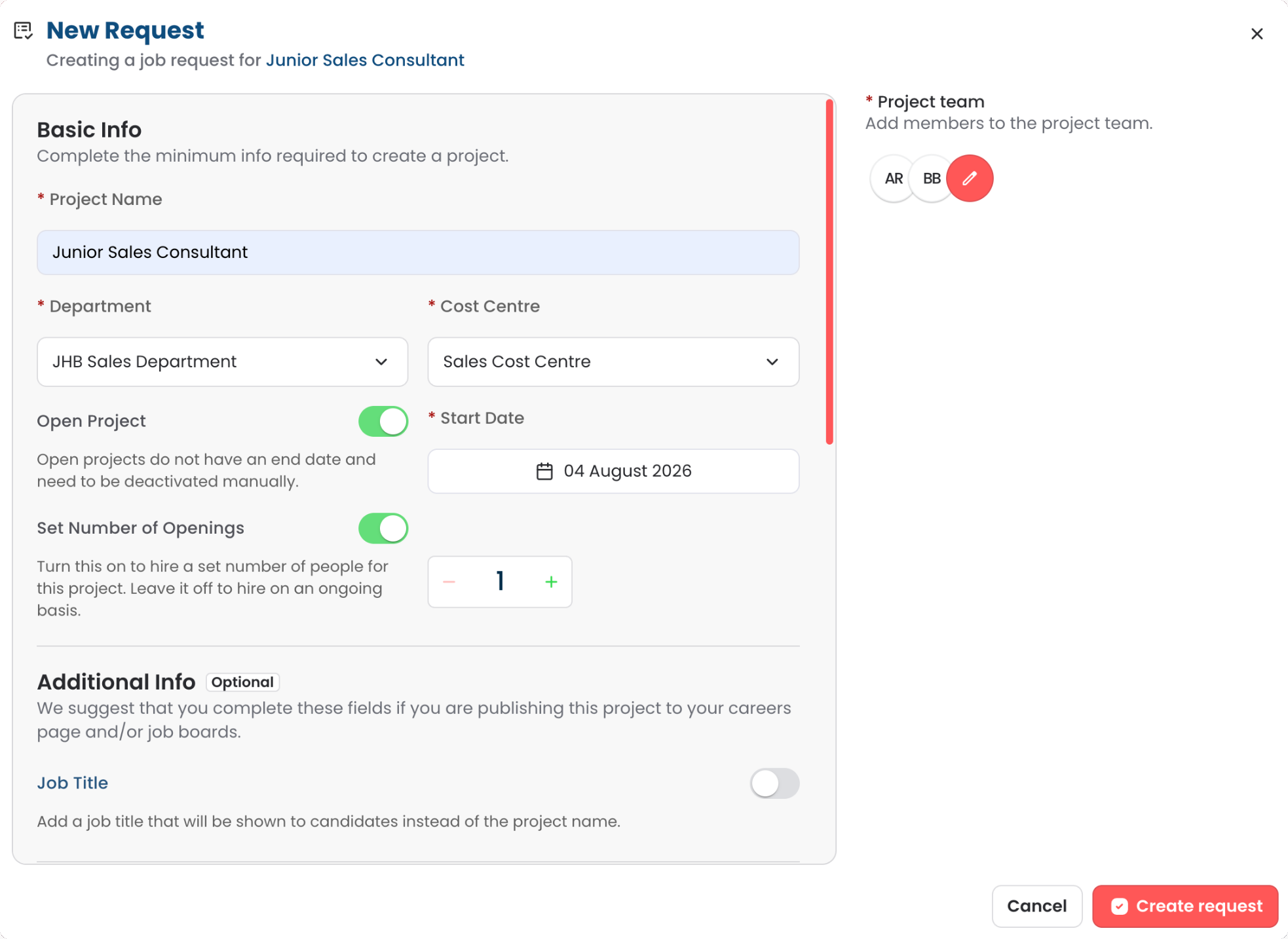
Task: Expand the Cost Centre dropdown
Action: (x=613, y=362)
